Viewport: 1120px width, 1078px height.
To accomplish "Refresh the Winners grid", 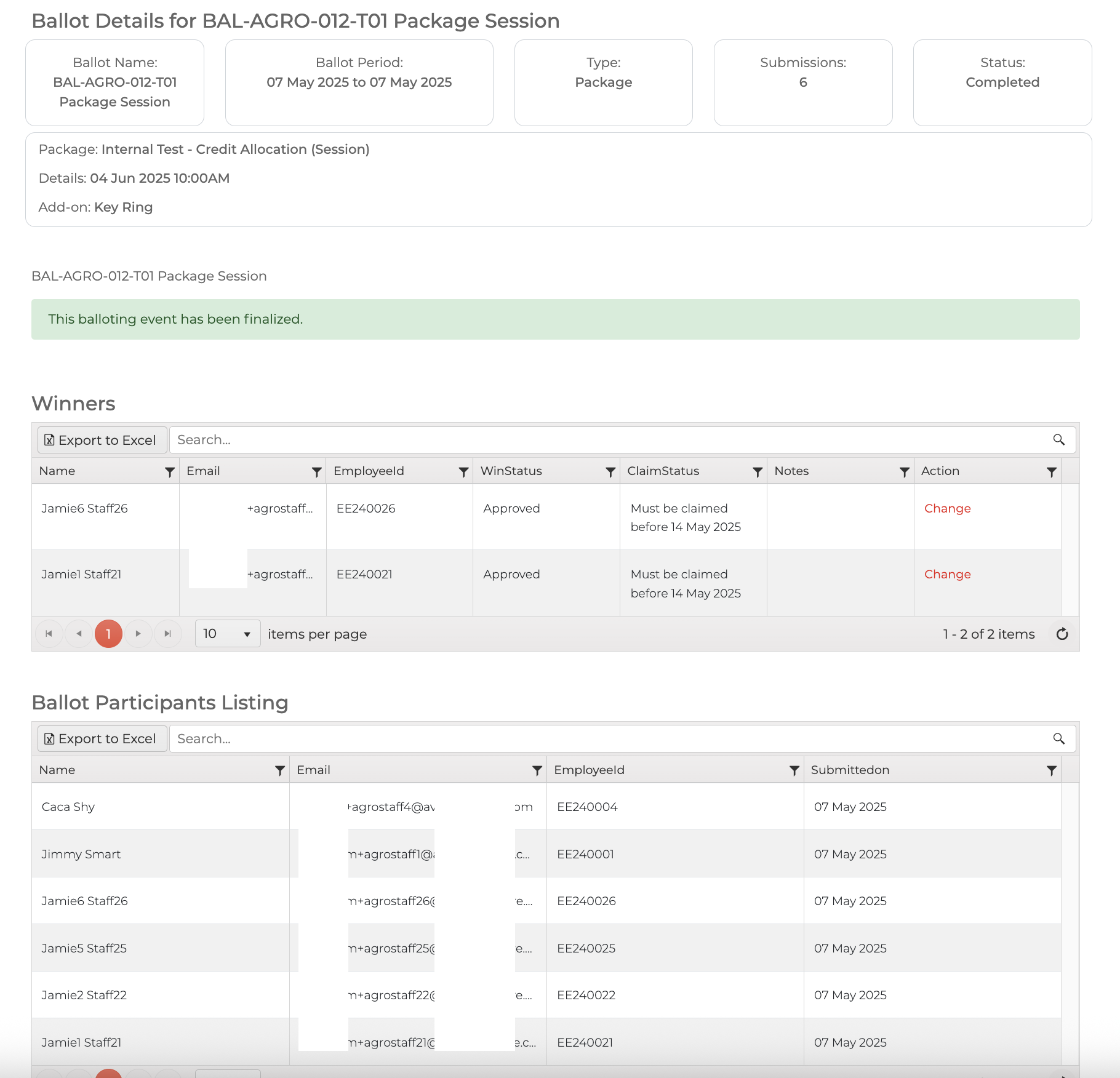I will (x=1062, y=634).
